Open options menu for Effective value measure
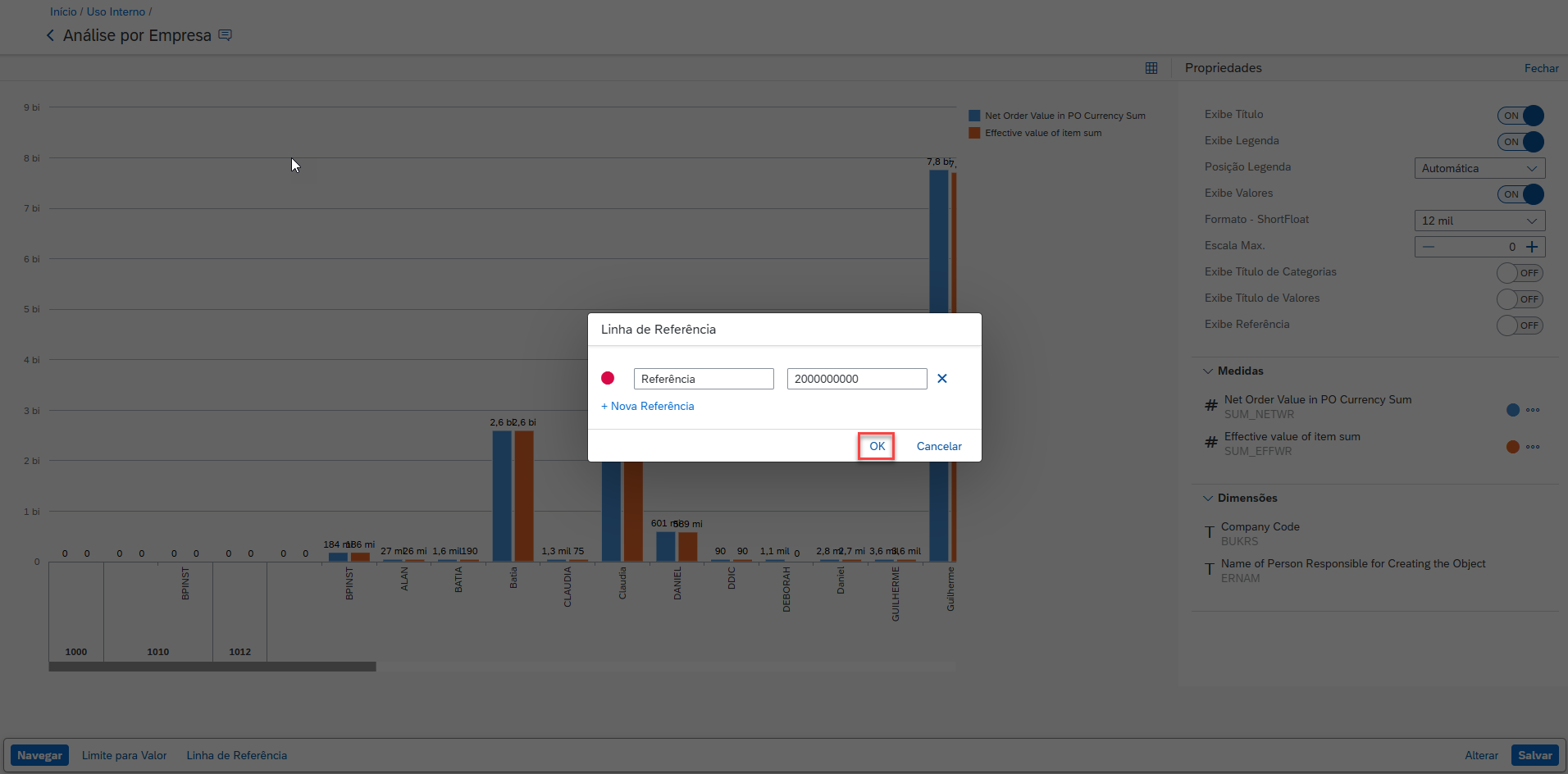The height and width of the screenshot is (774, 1568). pos(1533,447)
